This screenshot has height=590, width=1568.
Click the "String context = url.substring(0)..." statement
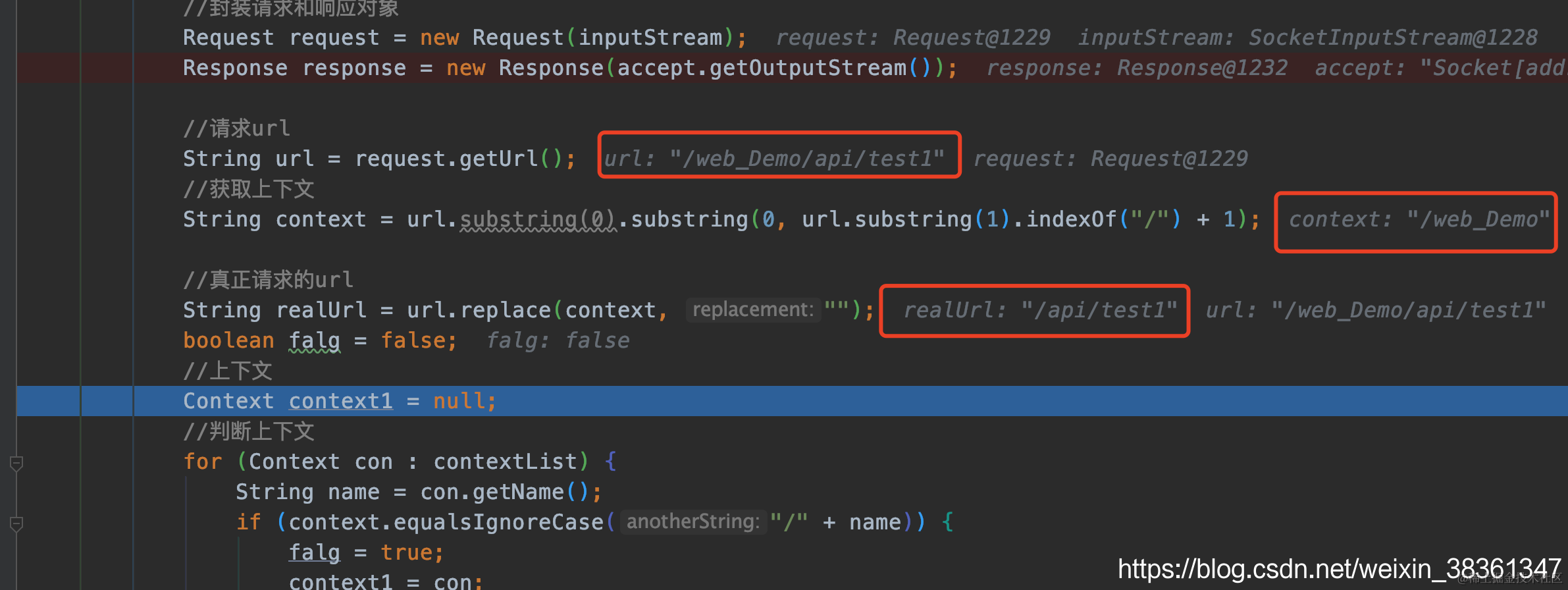pyautogui.click(x=721, y=219)
